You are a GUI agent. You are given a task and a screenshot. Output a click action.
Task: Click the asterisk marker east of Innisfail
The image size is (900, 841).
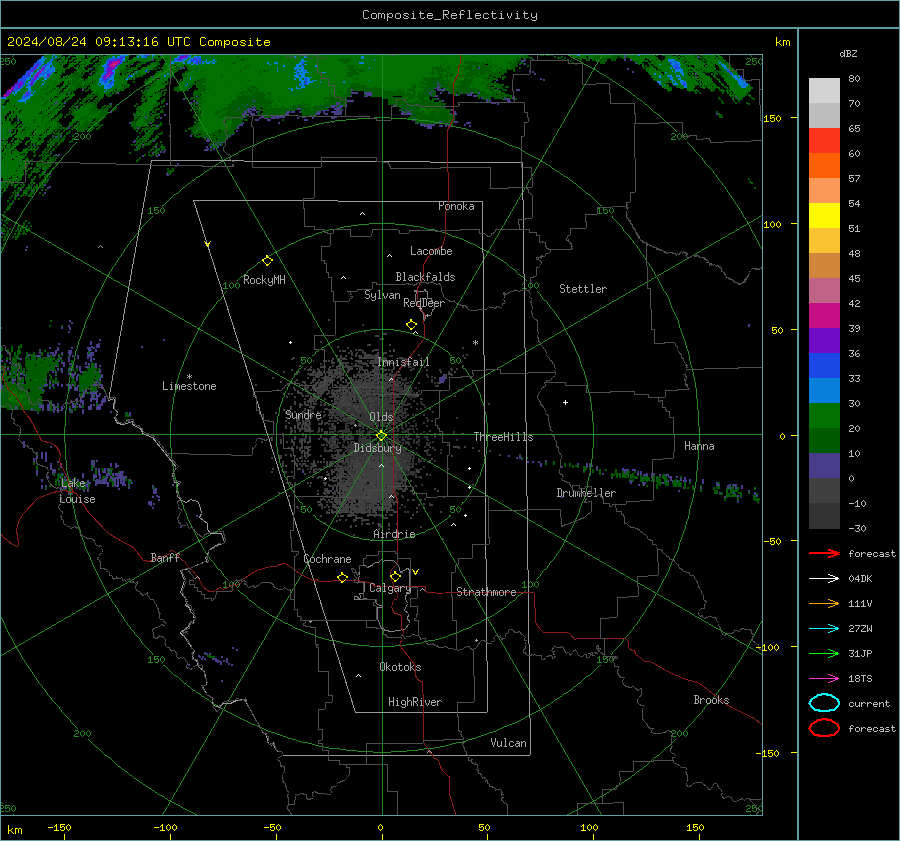[x=475, y=343]
